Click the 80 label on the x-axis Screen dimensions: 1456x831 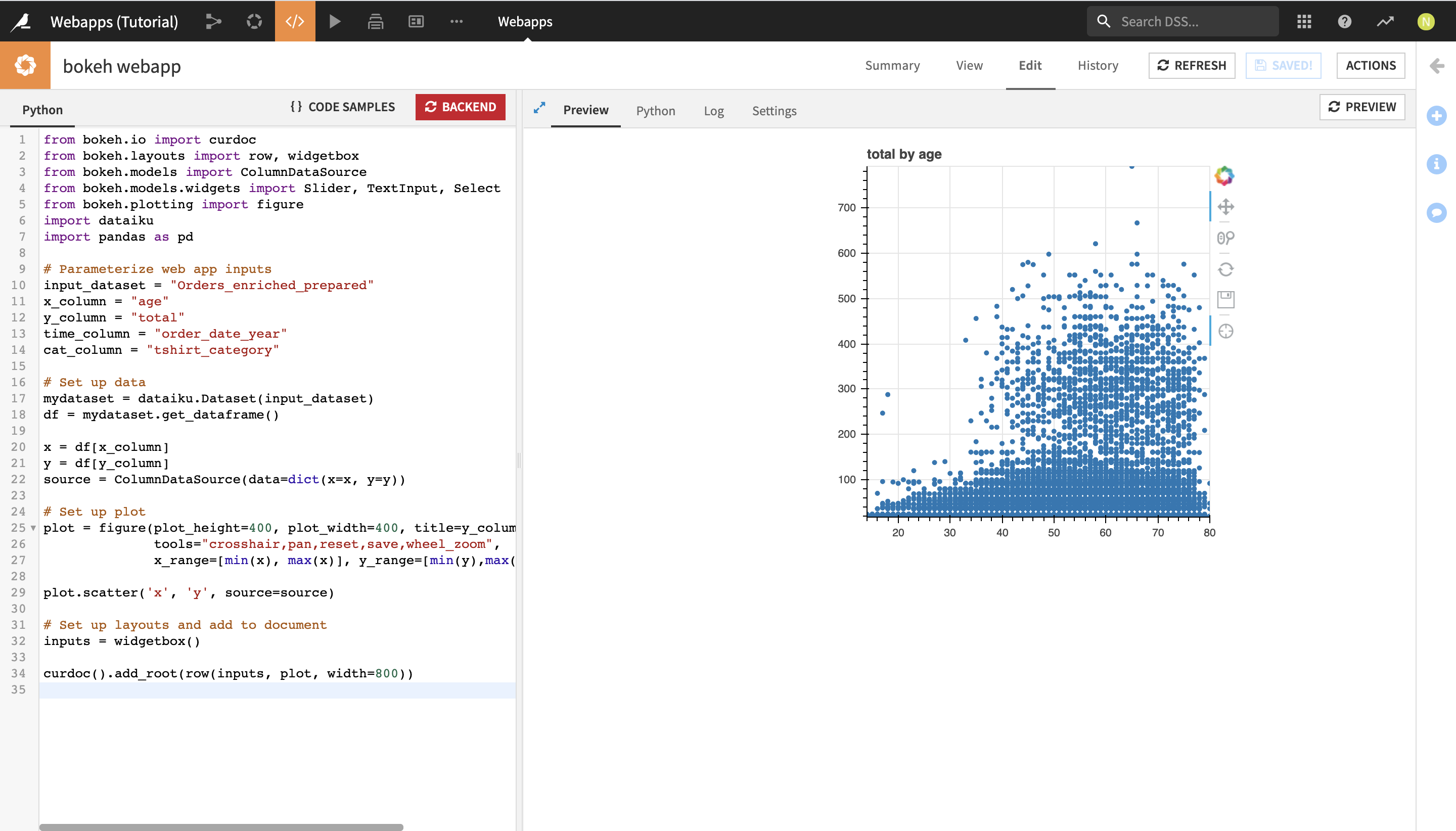(x=1209, y=532)
